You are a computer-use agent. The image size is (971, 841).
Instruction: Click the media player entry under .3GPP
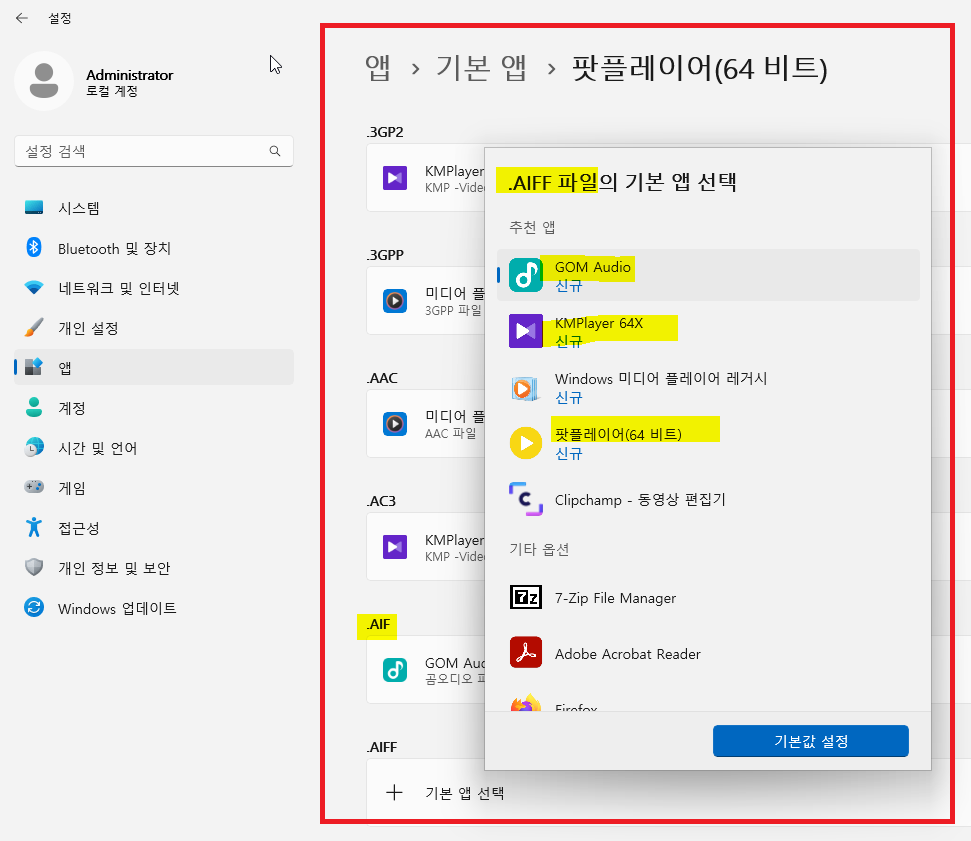pos(425,301)
